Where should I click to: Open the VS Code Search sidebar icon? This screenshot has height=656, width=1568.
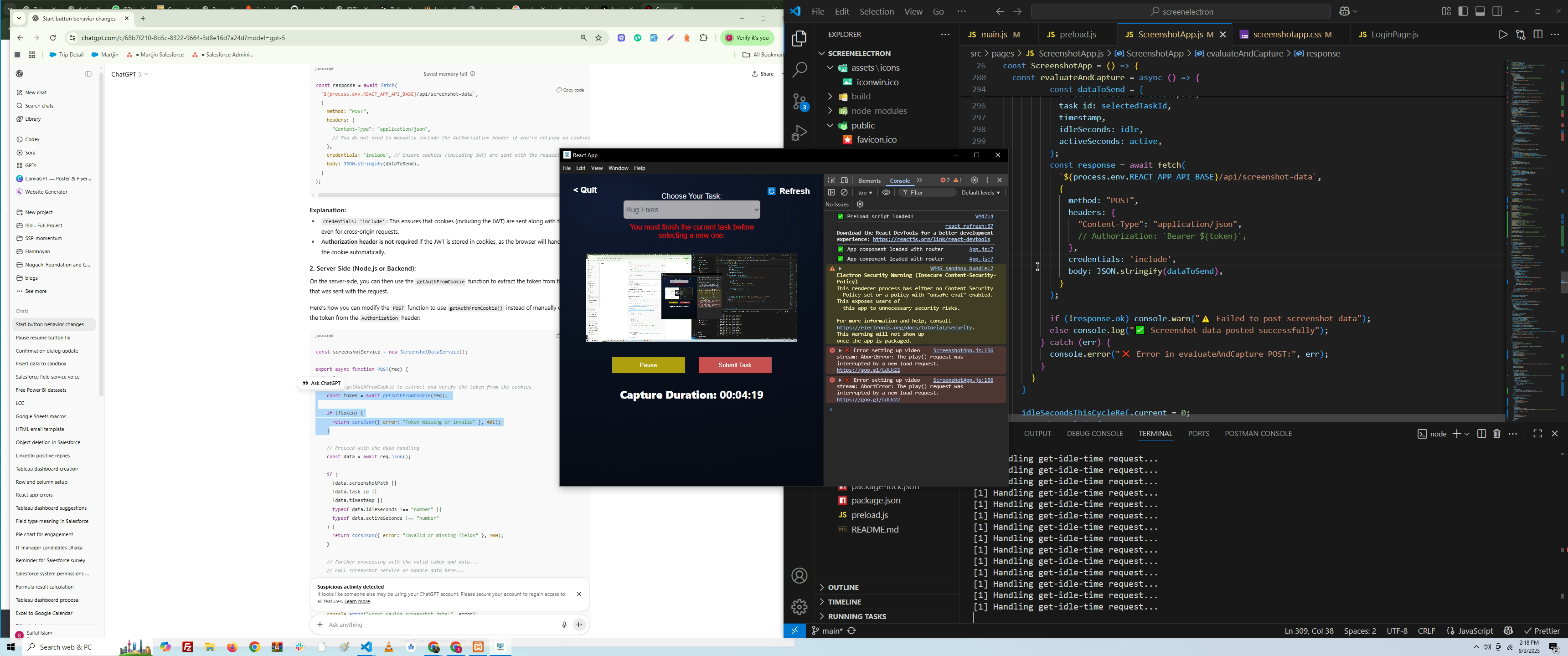pos(799,70)
